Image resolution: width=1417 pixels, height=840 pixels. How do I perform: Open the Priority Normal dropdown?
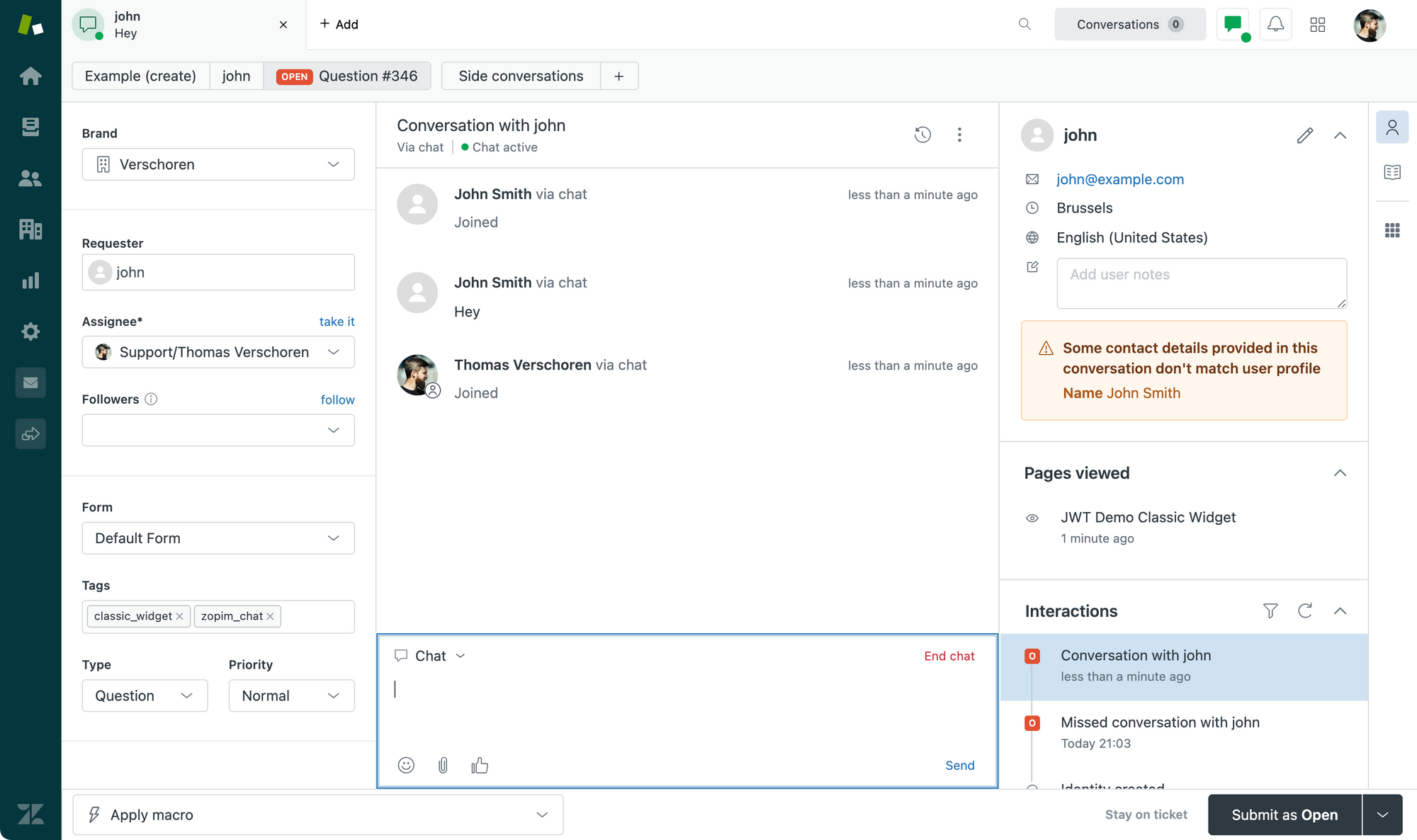tap(291, 696)
